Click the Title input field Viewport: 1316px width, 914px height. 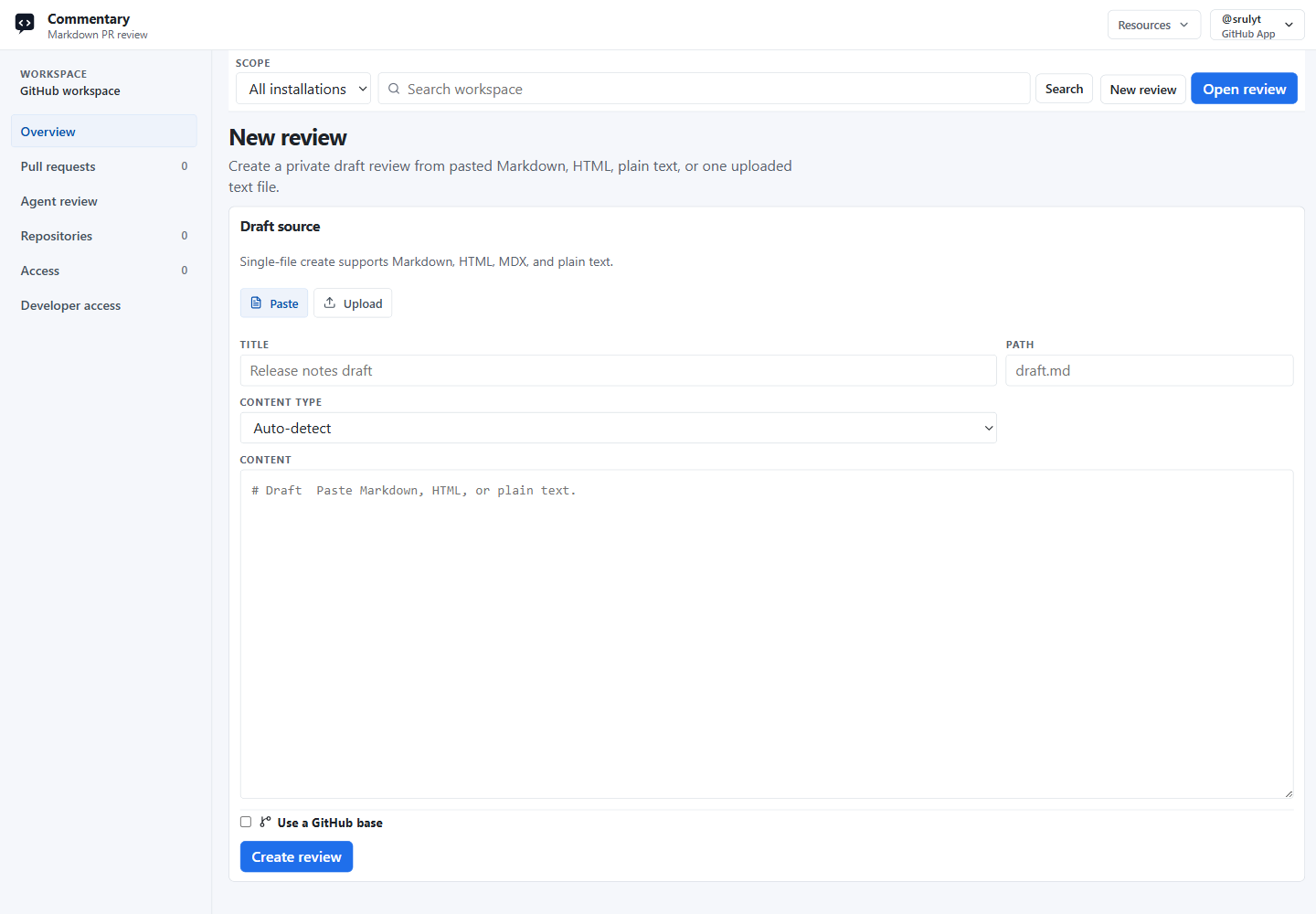point(618,370)
